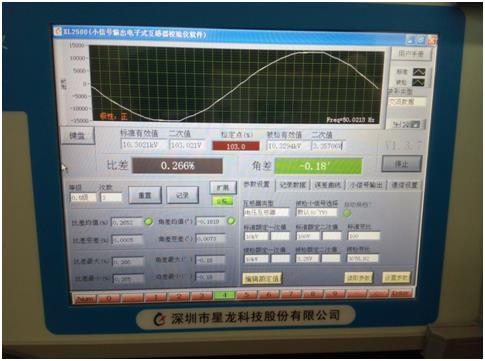Open the 互感器类型 dropdown
The width and height of the screenshot is (485, 361).
pos(266,212)
